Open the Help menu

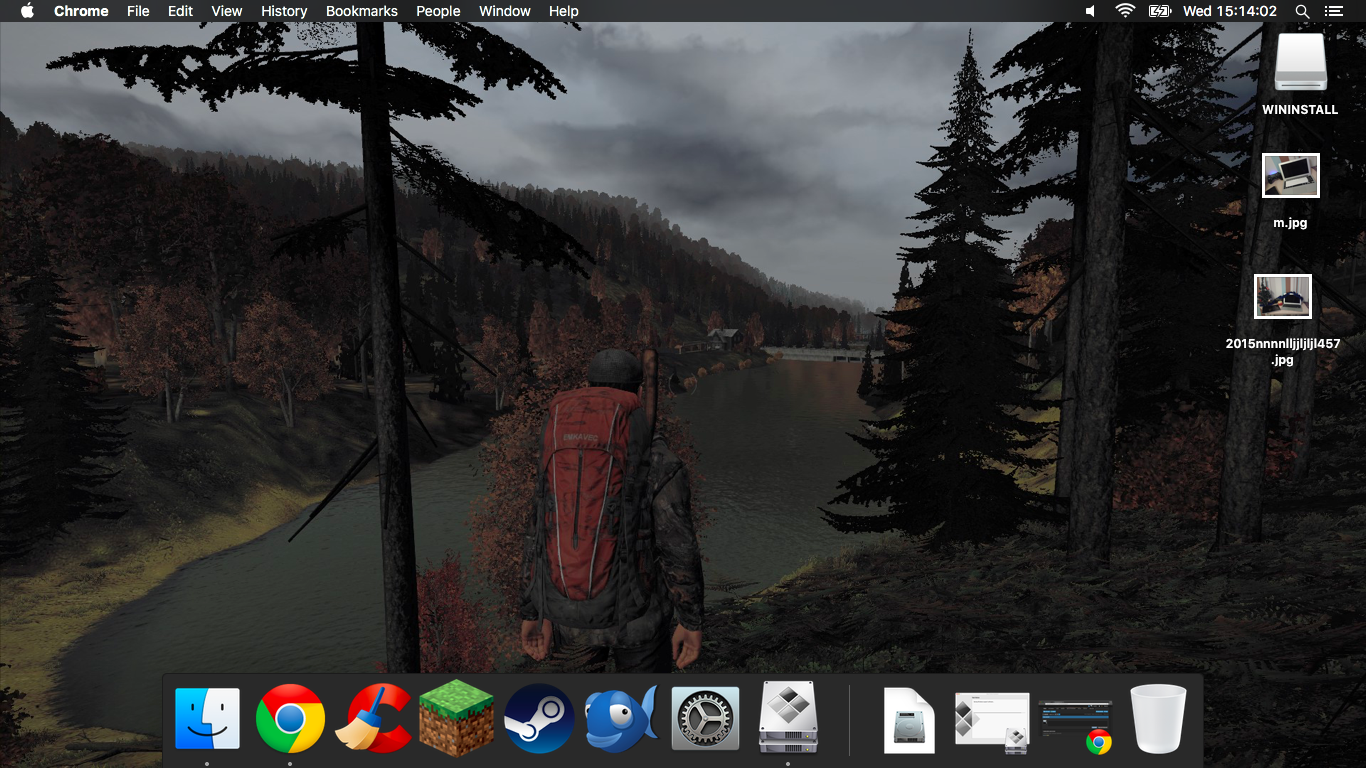click(564, 11)
